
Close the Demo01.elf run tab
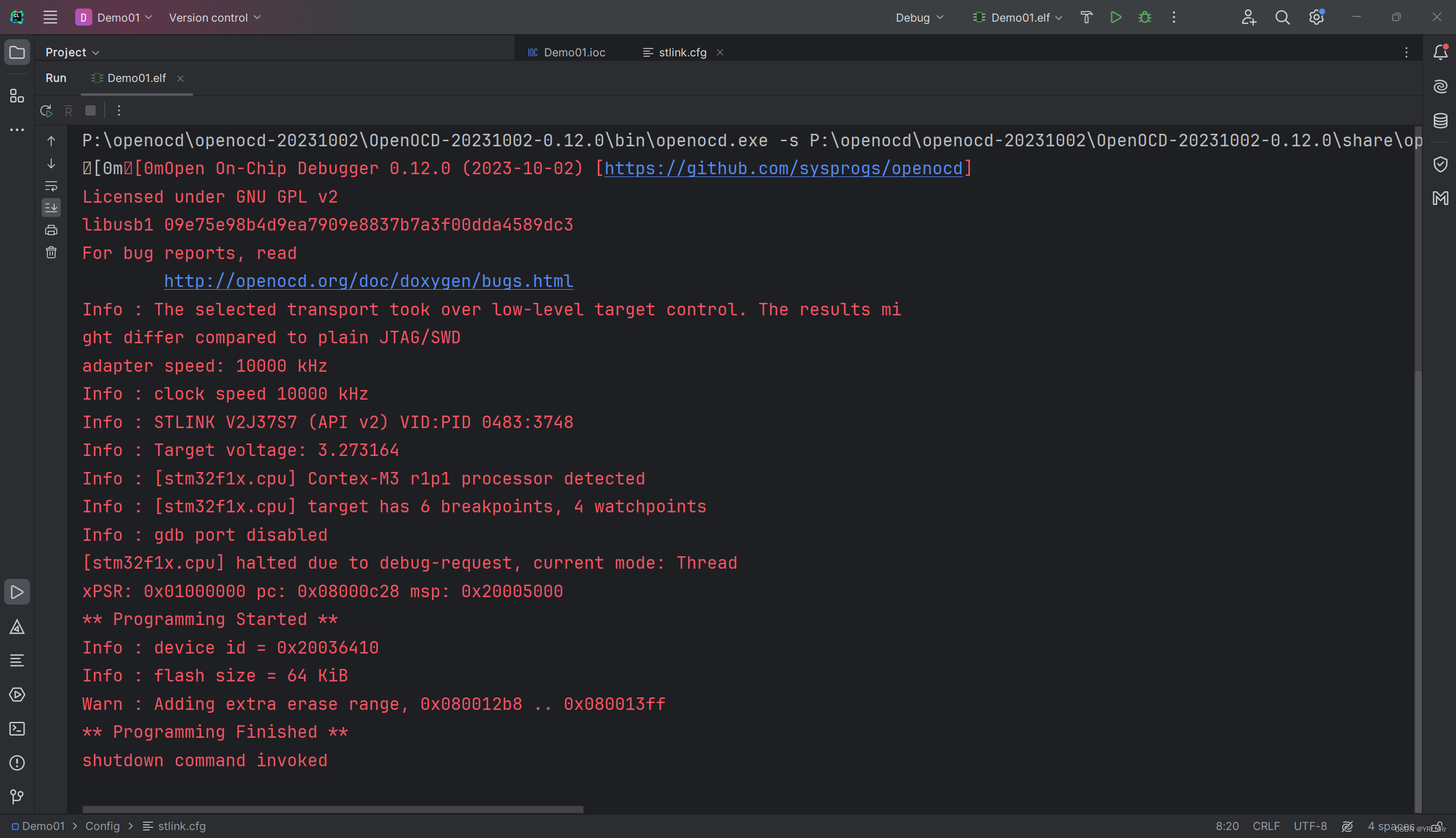(180, 79)
